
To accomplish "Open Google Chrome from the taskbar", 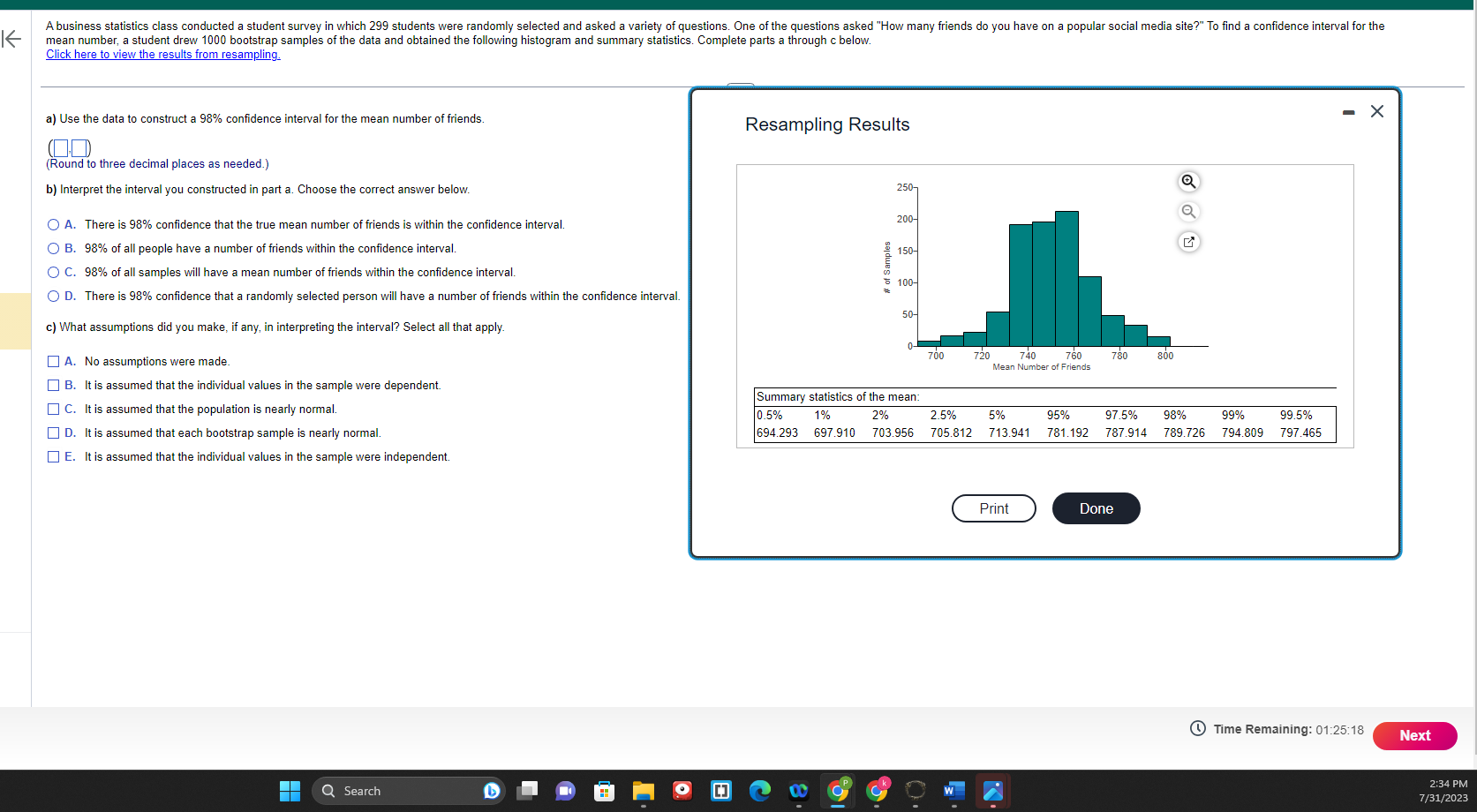I will pos(837,791).
